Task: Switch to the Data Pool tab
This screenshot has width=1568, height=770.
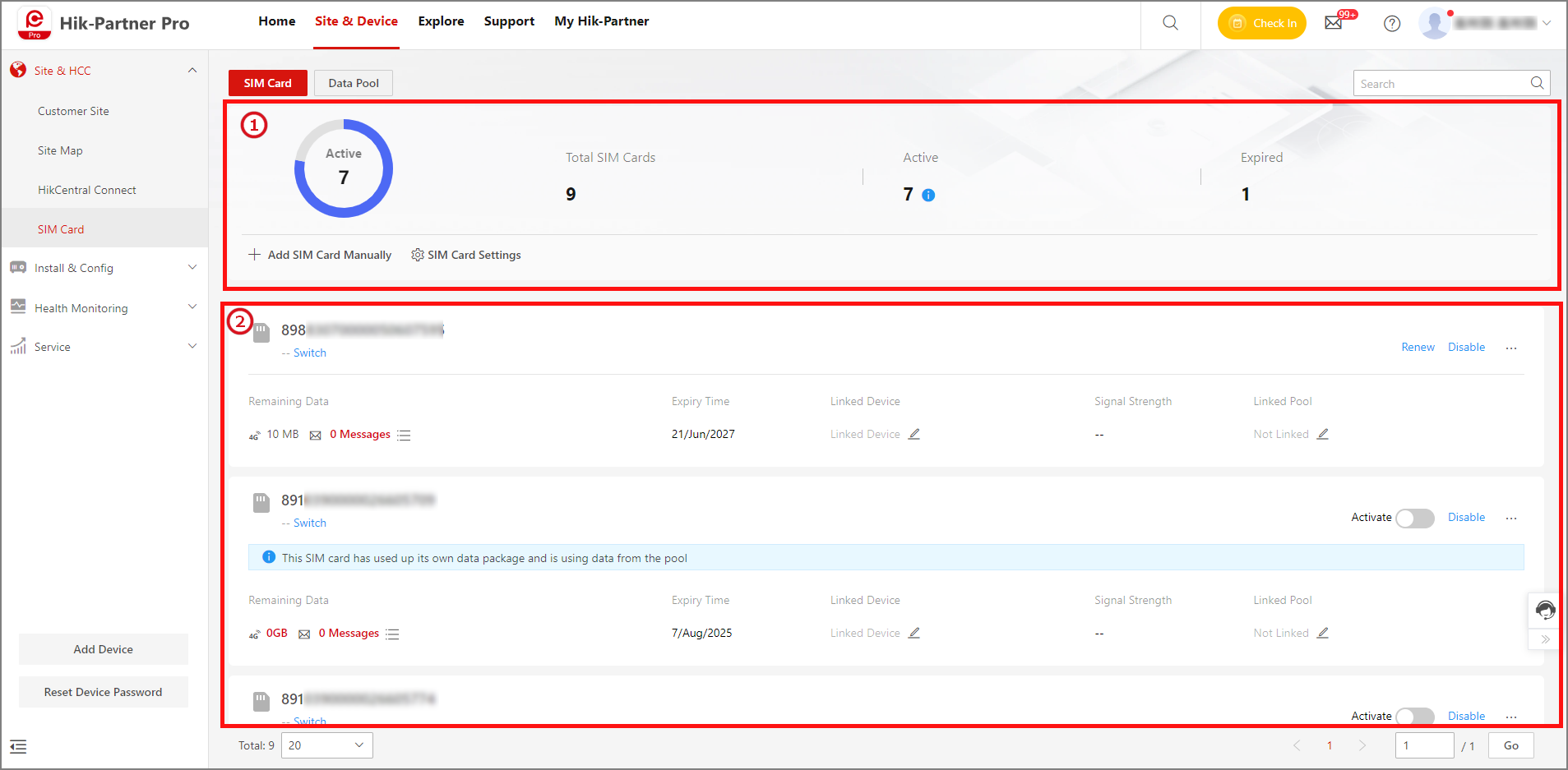Action: pos(354,83)
